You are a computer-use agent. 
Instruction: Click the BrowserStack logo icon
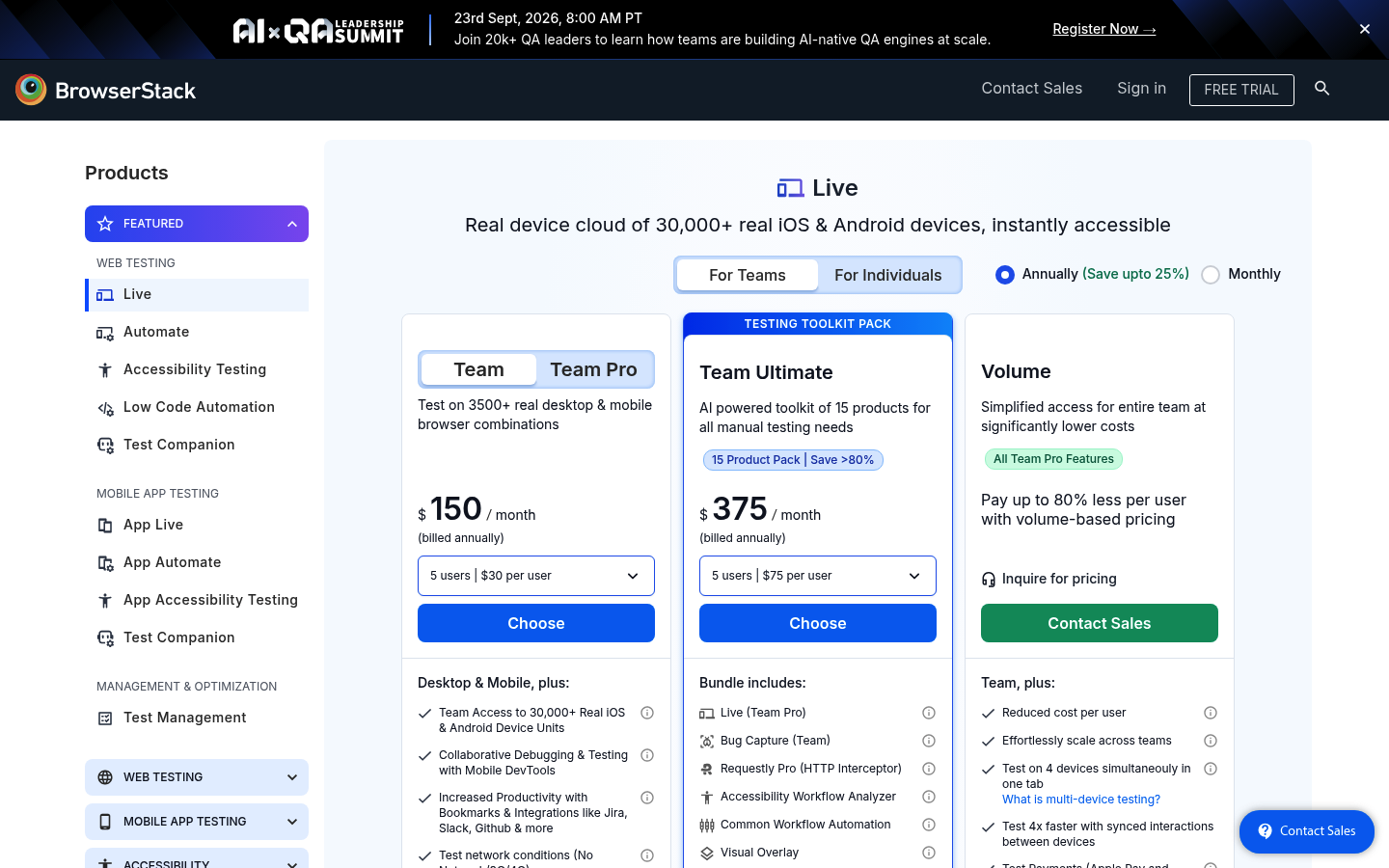(31, 90)
